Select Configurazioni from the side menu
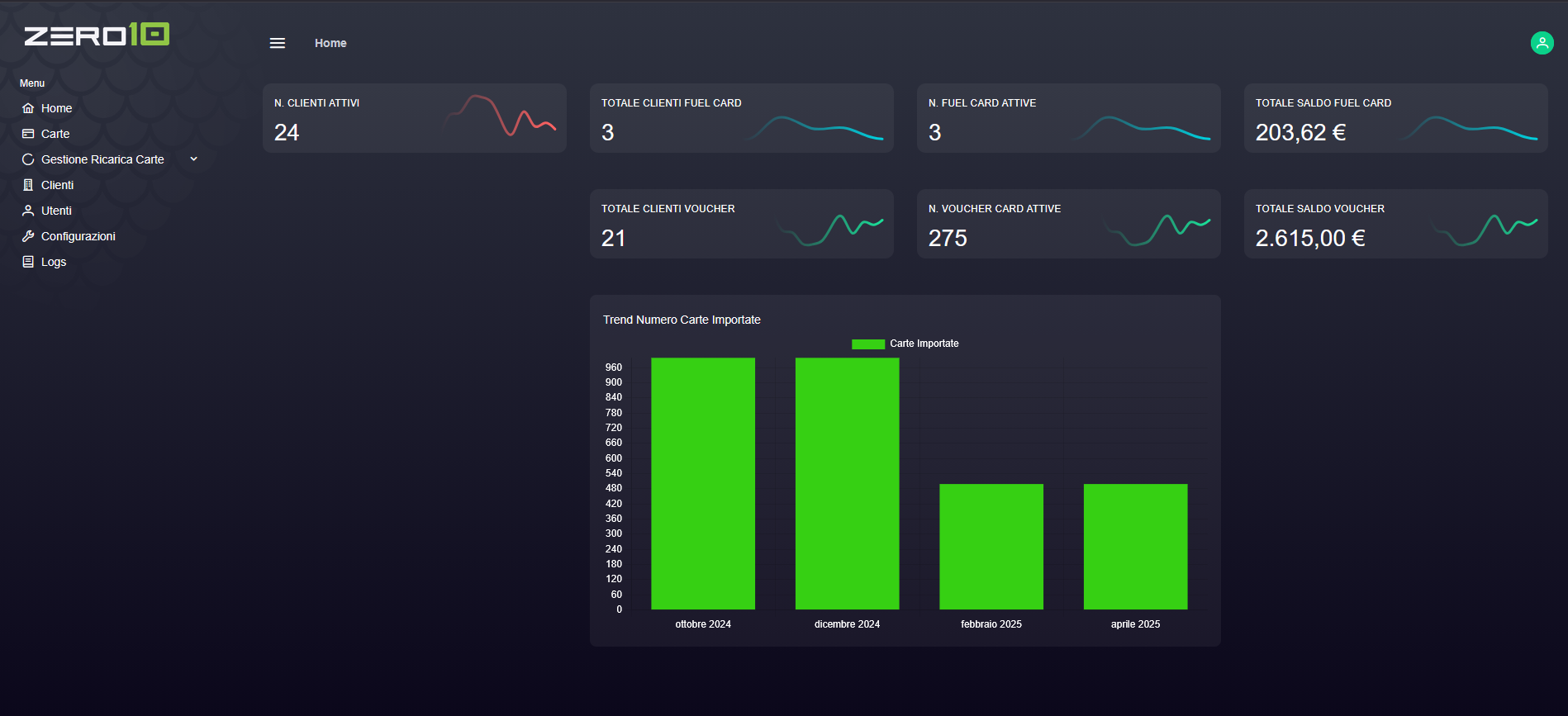 [x=78, y=236]
